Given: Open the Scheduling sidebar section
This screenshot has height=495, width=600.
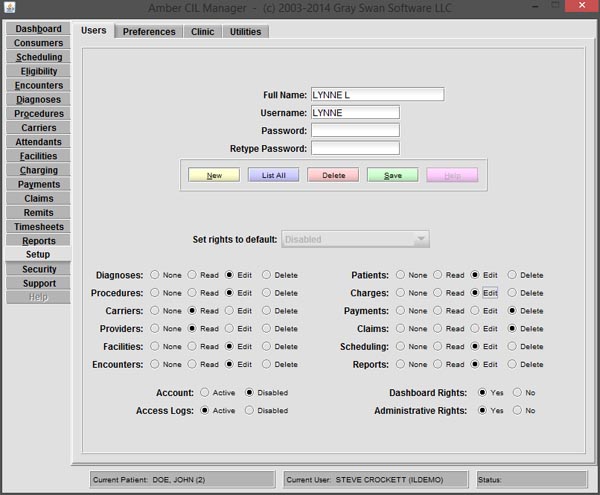Looking at the screenshot, I should point(38,57).
